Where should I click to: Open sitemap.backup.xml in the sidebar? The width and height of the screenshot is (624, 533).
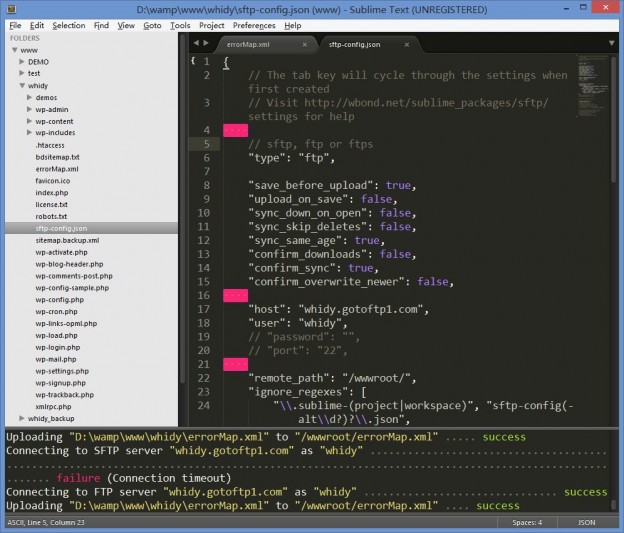click(67, 240)
